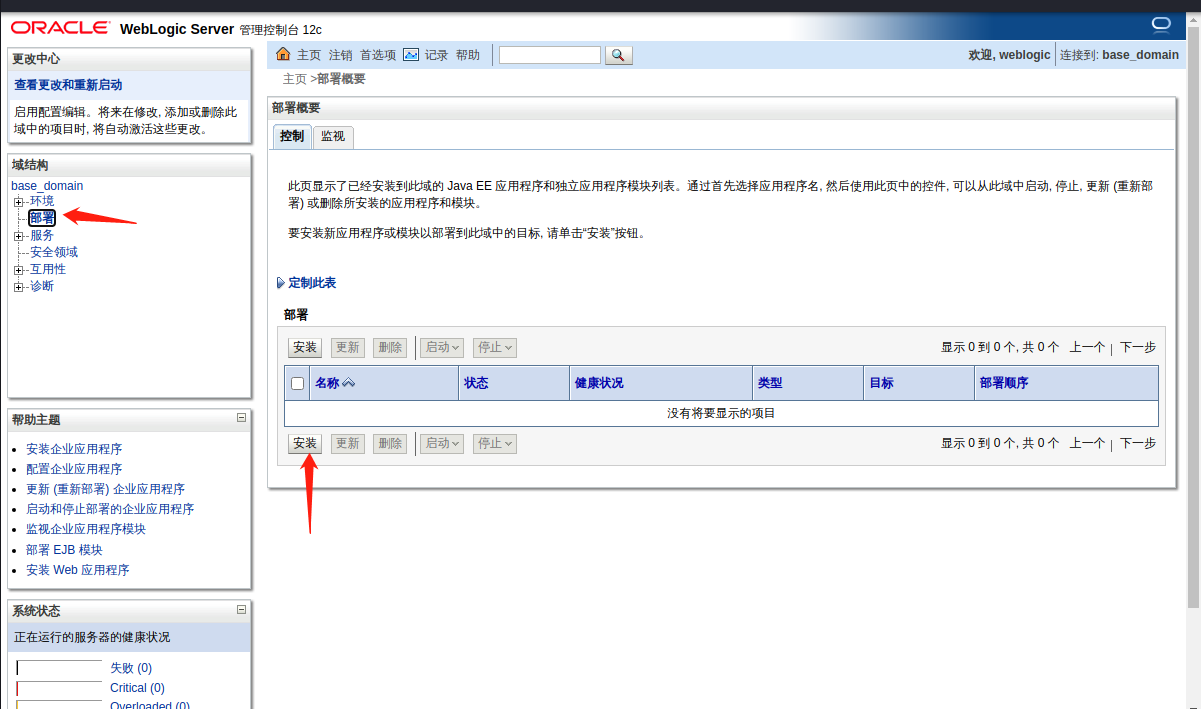Screen dimensions: 1201x709
Task: Click 失败 (0) health status link
Action: pos(131,668)
